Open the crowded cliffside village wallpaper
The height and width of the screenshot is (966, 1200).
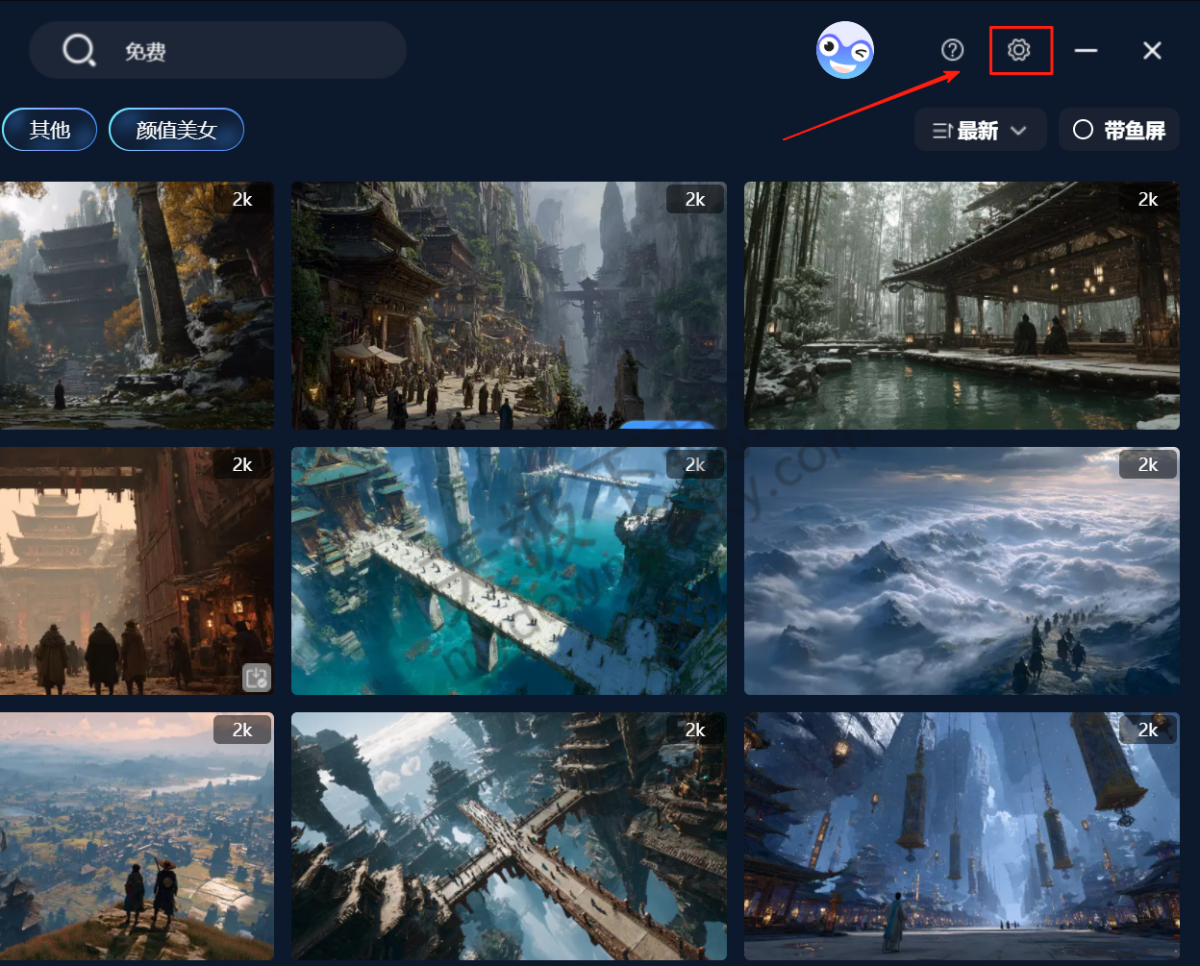[508, 305]
